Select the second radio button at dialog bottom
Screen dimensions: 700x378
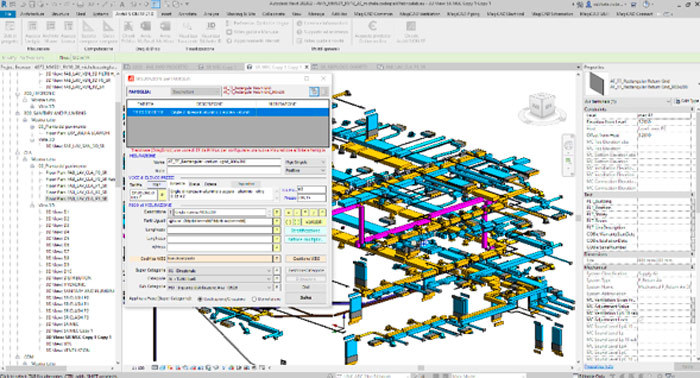tap(254, 299)
